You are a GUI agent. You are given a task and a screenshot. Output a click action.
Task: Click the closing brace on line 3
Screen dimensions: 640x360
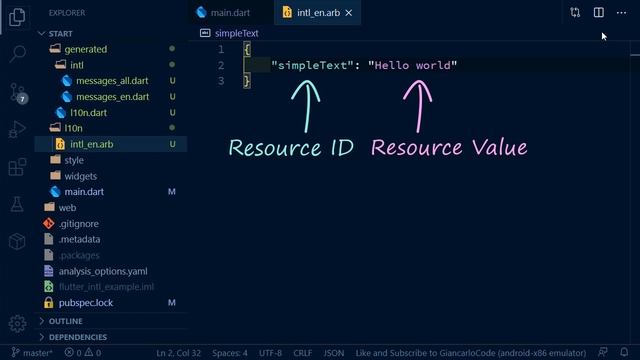247,81
